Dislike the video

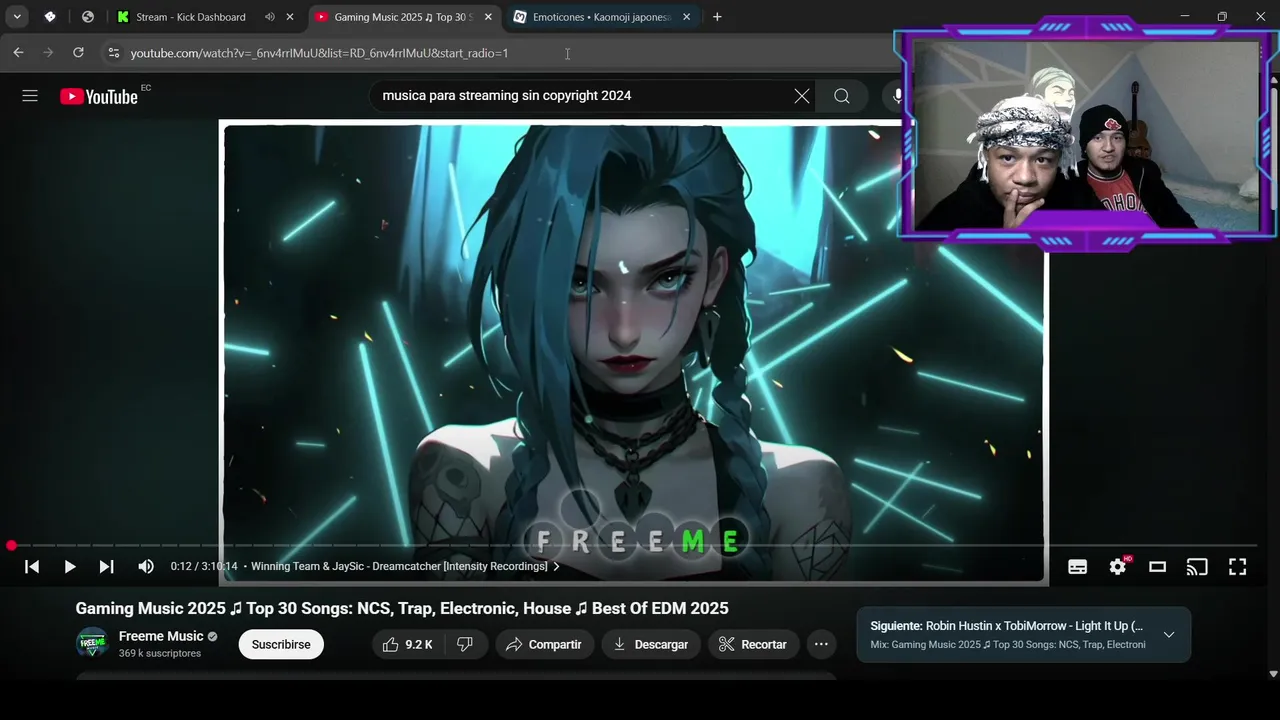pos(465,645)
